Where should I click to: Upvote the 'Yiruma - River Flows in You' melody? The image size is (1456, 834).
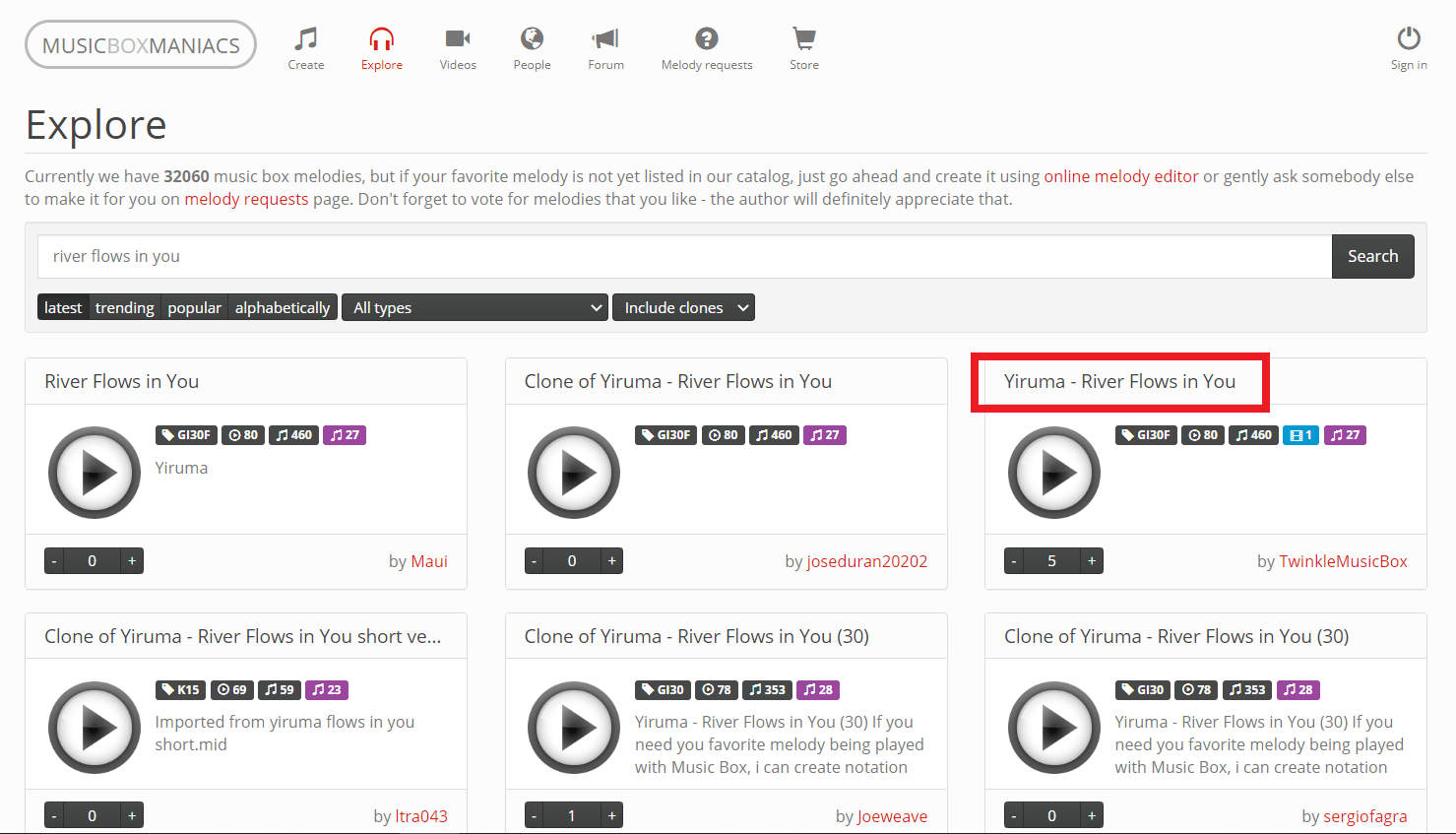point(1091,560)
